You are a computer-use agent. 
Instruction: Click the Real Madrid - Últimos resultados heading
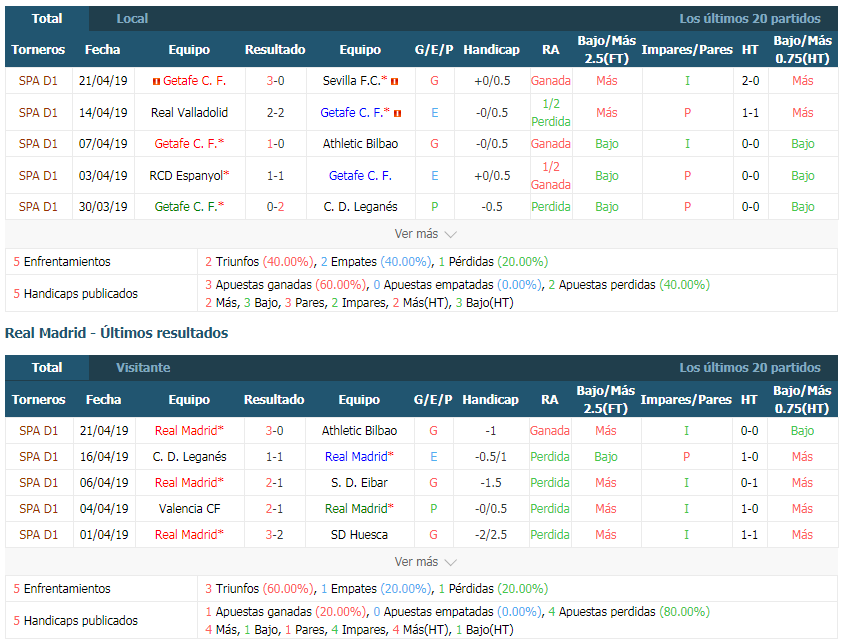pos(117,333)
